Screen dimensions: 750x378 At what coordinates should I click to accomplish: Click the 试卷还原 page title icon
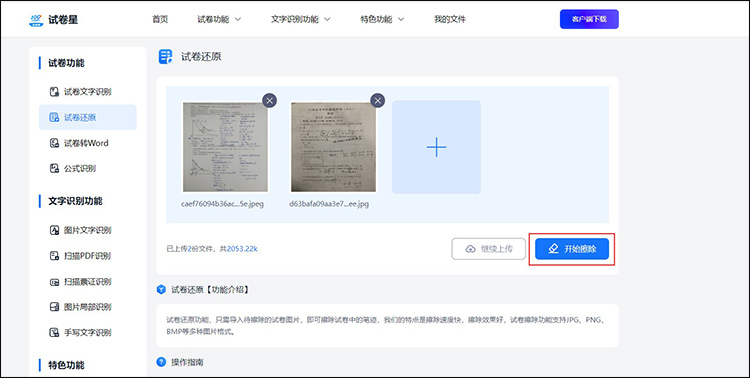tap(165, 56)
